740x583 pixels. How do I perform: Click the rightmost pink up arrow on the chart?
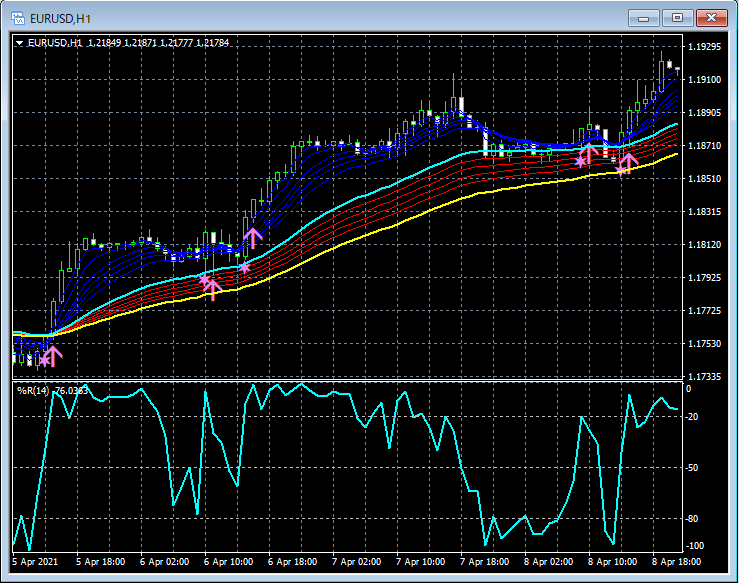(628, 161)
